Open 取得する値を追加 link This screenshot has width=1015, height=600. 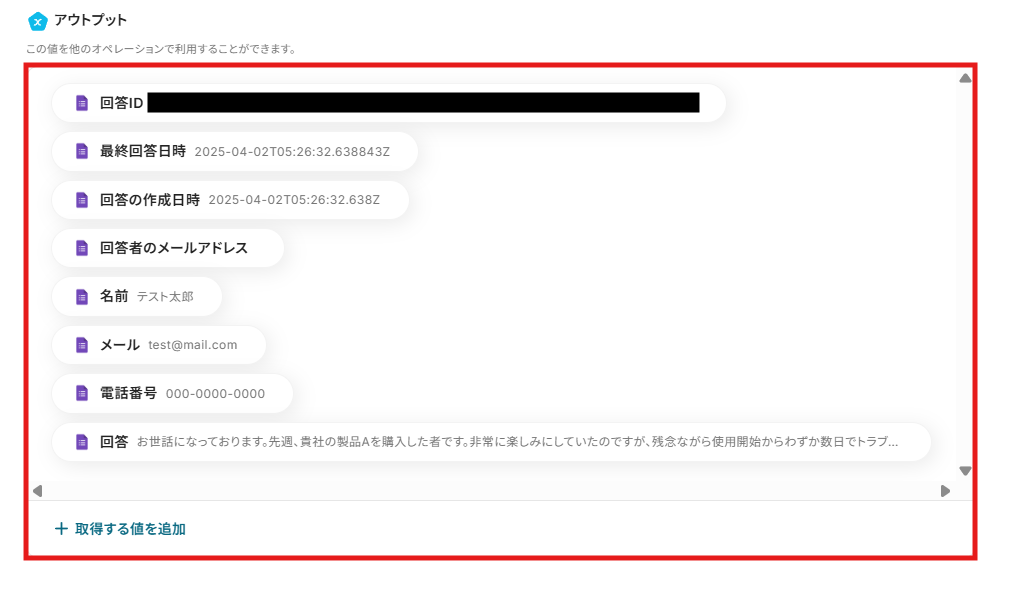tap(120, 529)
